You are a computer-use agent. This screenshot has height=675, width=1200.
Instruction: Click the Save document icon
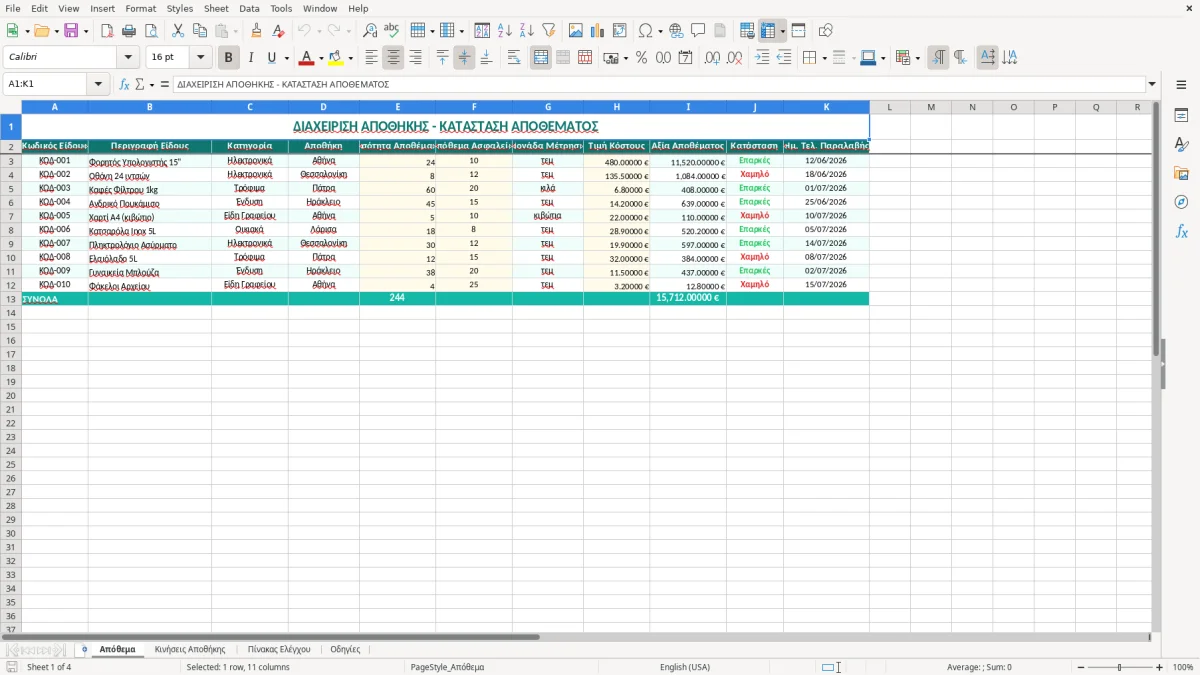[x=71, y=31]
